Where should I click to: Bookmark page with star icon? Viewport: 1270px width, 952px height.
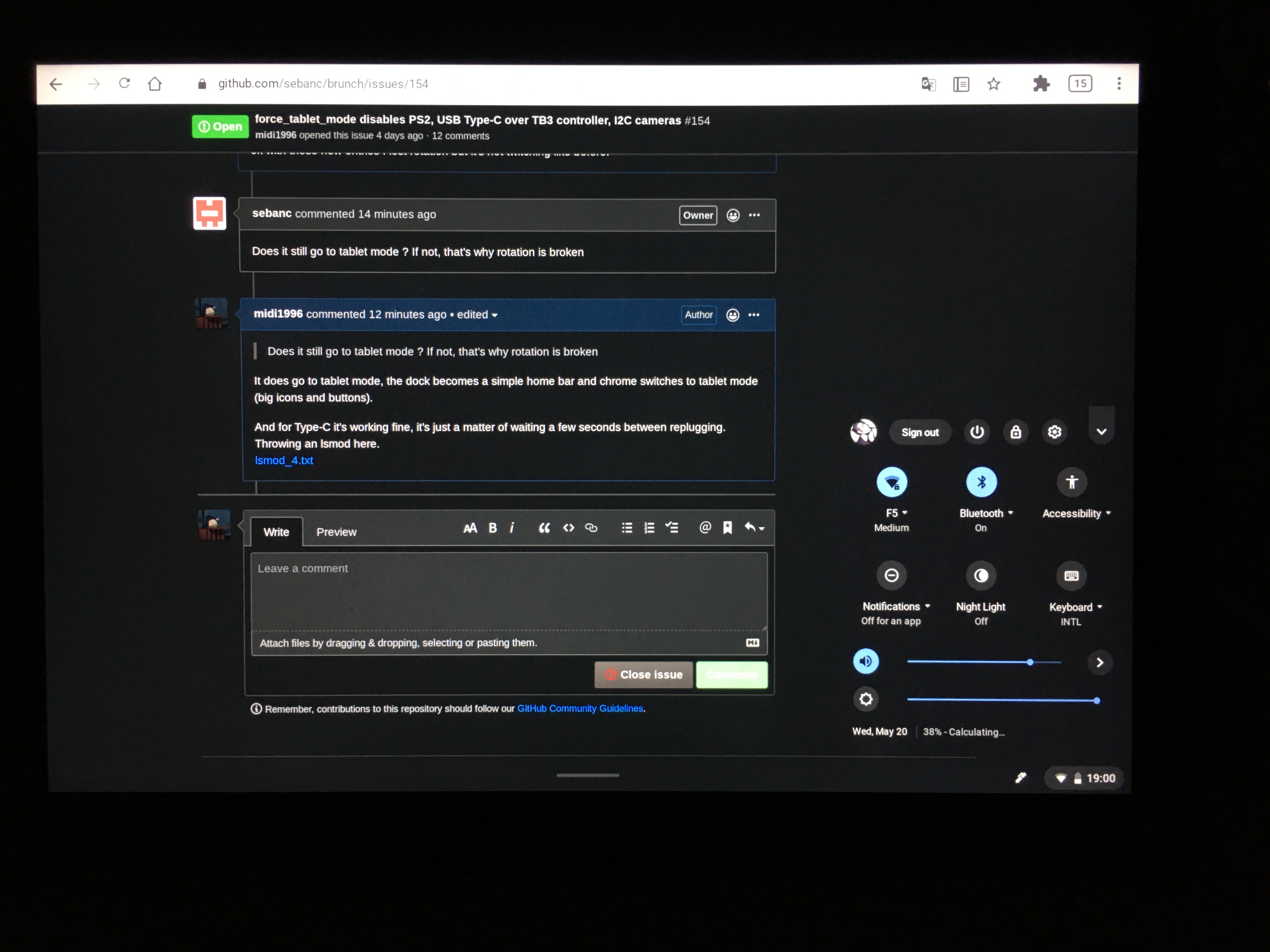pyautogui.click(x=994, y=84)
